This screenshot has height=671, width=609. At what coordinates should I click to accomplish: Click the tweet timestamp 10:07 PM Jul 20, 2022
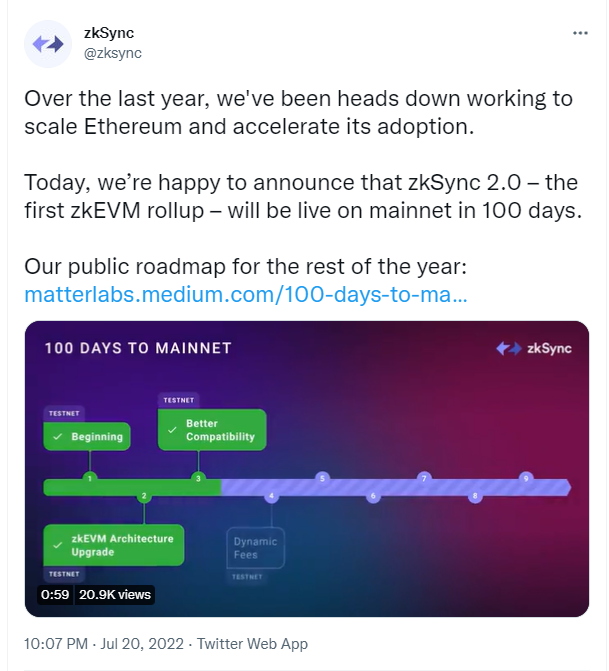[x=104, y=644]
